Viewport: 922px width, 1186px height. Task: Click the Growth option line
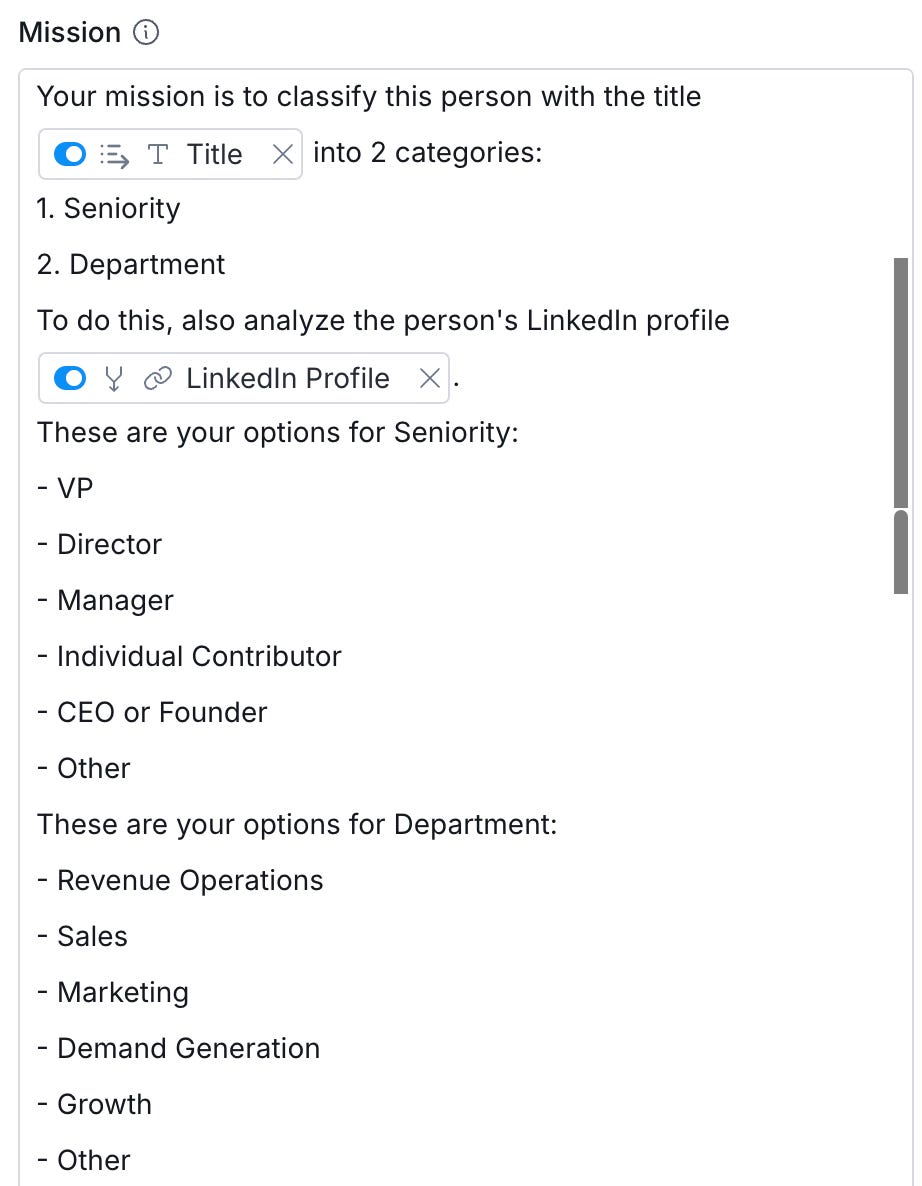(x=104, y=1104)
